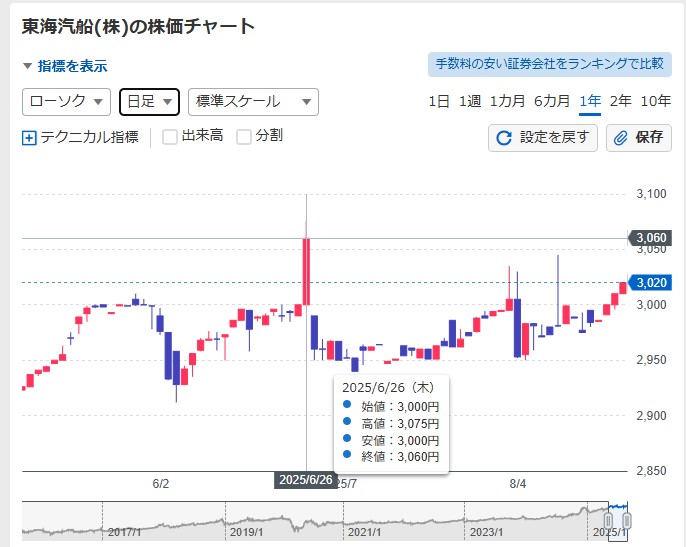This screenshot has height=547, width=686.
Task: Click the 2,850 y-axis label
Action: pyautogui.click(x=651, y=471)
